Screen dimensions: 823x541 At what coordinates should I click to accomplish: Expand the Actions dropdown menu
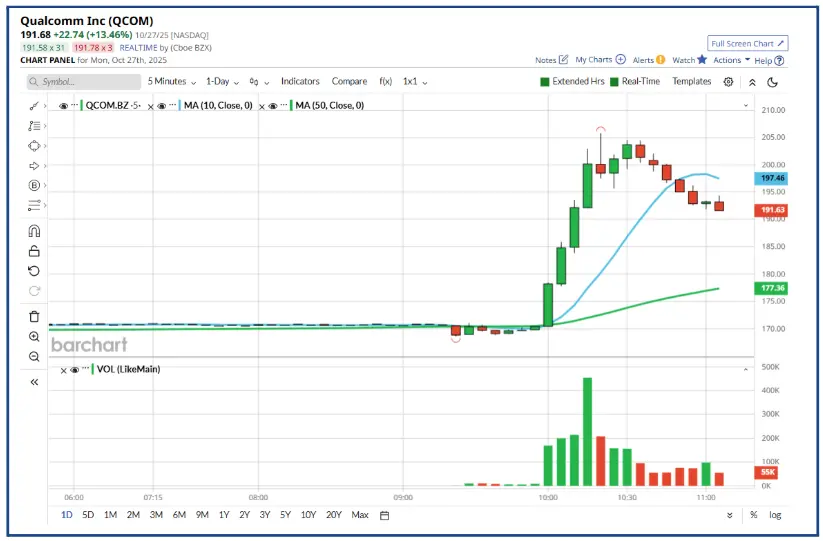pyautogui.click(x=731, y=60)
